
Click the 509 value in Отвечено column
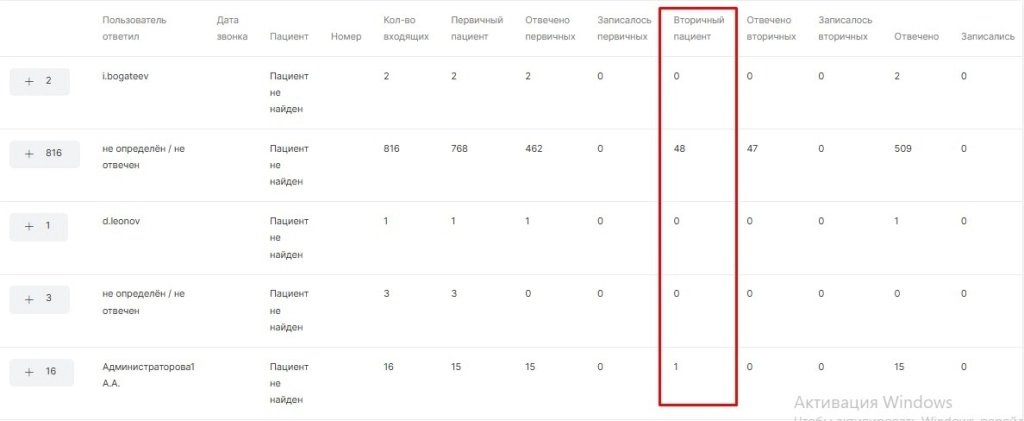[904, 149]
